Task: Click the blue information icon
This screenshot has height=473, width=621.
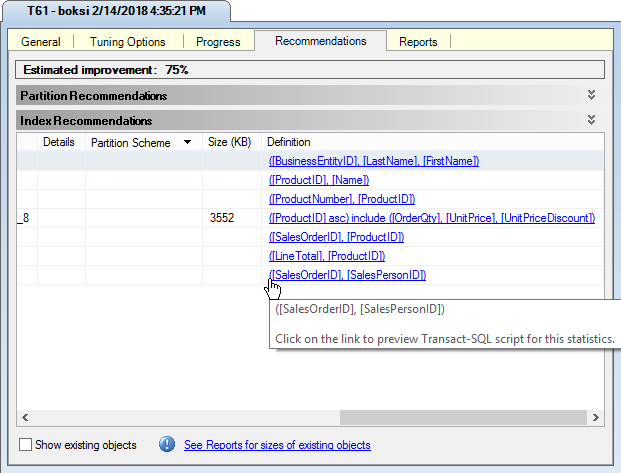Action: 167,444
